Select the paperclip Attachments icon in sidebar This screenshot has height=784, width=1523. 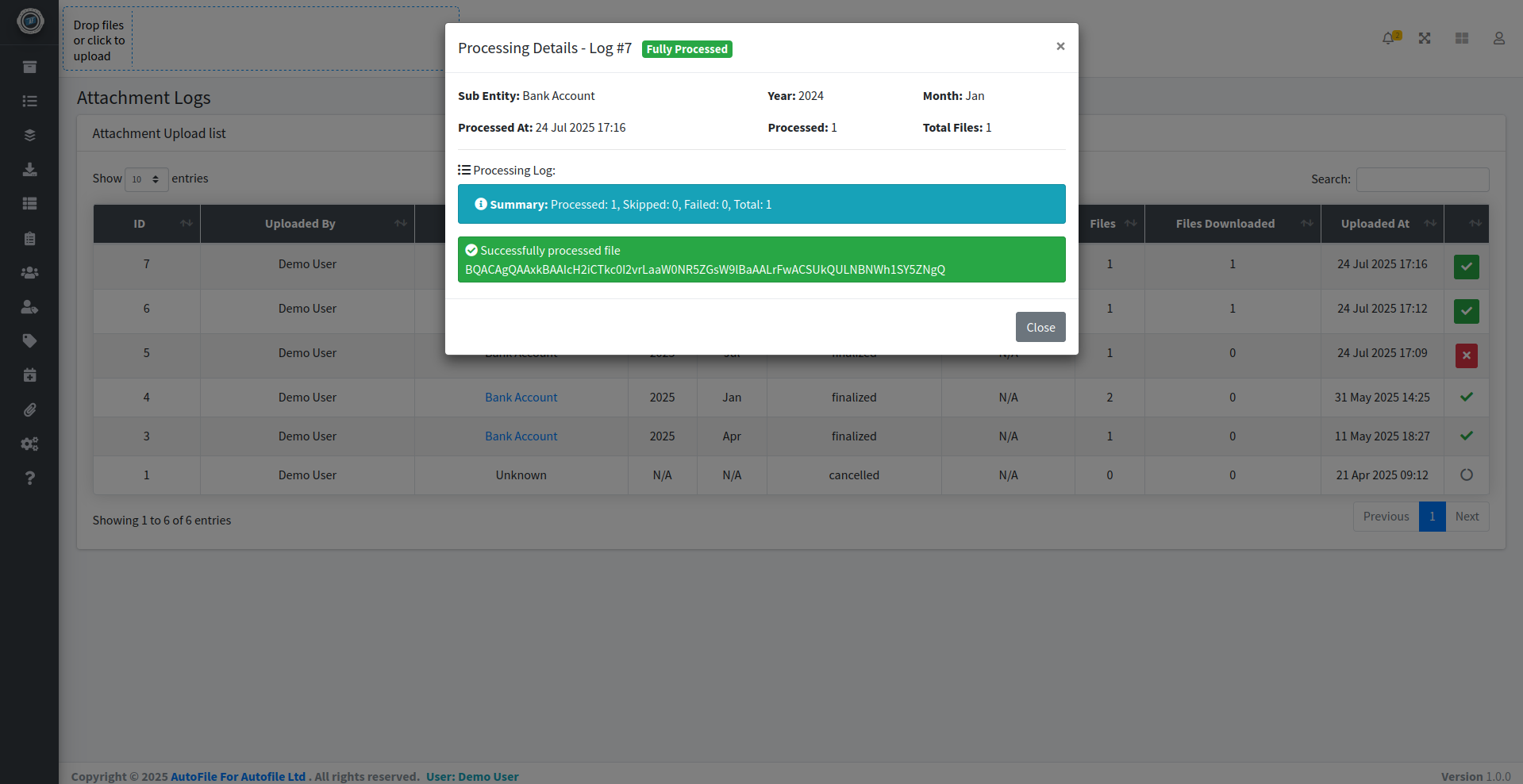pyautogui.click(x=29, y=409)
